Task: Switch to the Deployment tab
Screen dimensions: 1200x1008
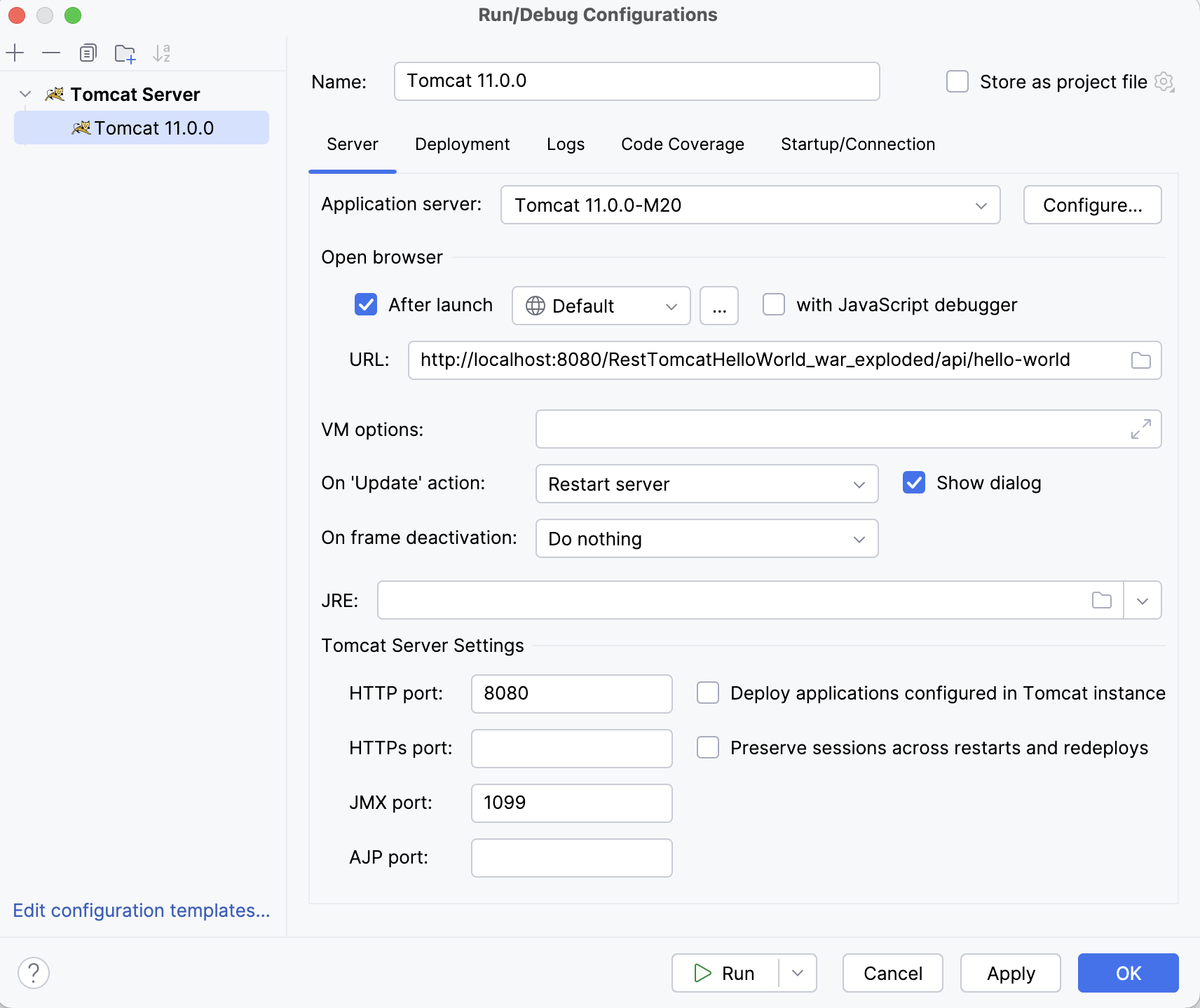Action: pyautogui.click(x=462, y=144)
